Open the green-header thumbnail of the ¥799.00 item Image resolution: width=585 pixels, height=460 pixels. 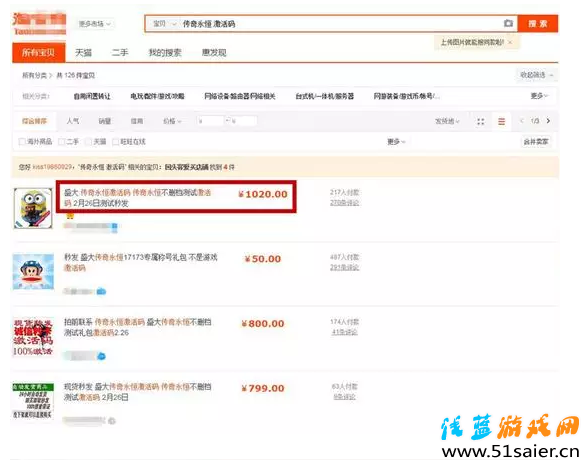coord(33,401)
